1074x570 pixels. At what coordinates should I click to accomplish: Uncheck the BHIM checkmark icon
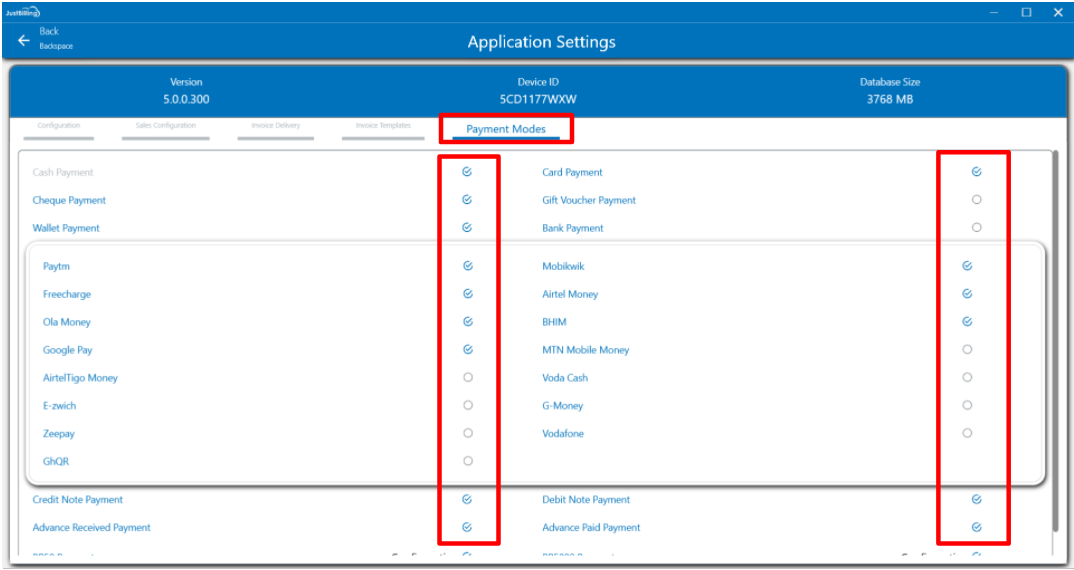click(967, 322)
